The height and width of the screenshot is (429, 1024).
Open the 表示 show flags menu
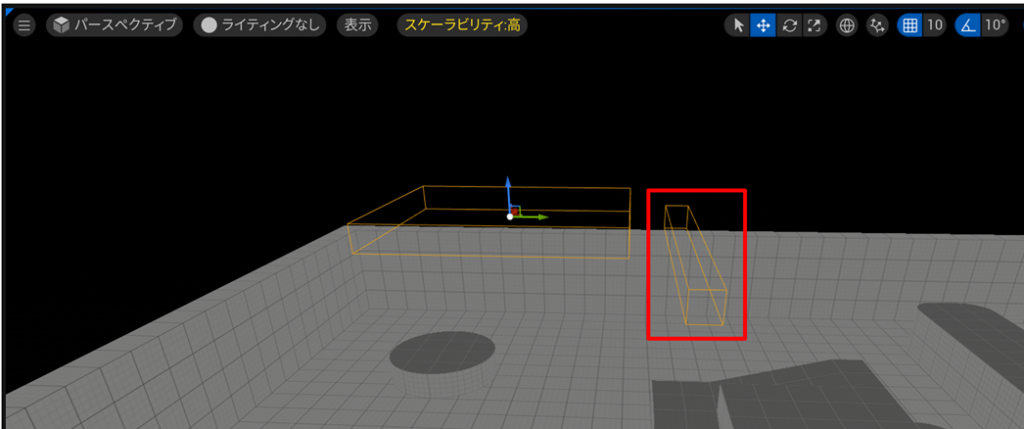click(358, 25)
